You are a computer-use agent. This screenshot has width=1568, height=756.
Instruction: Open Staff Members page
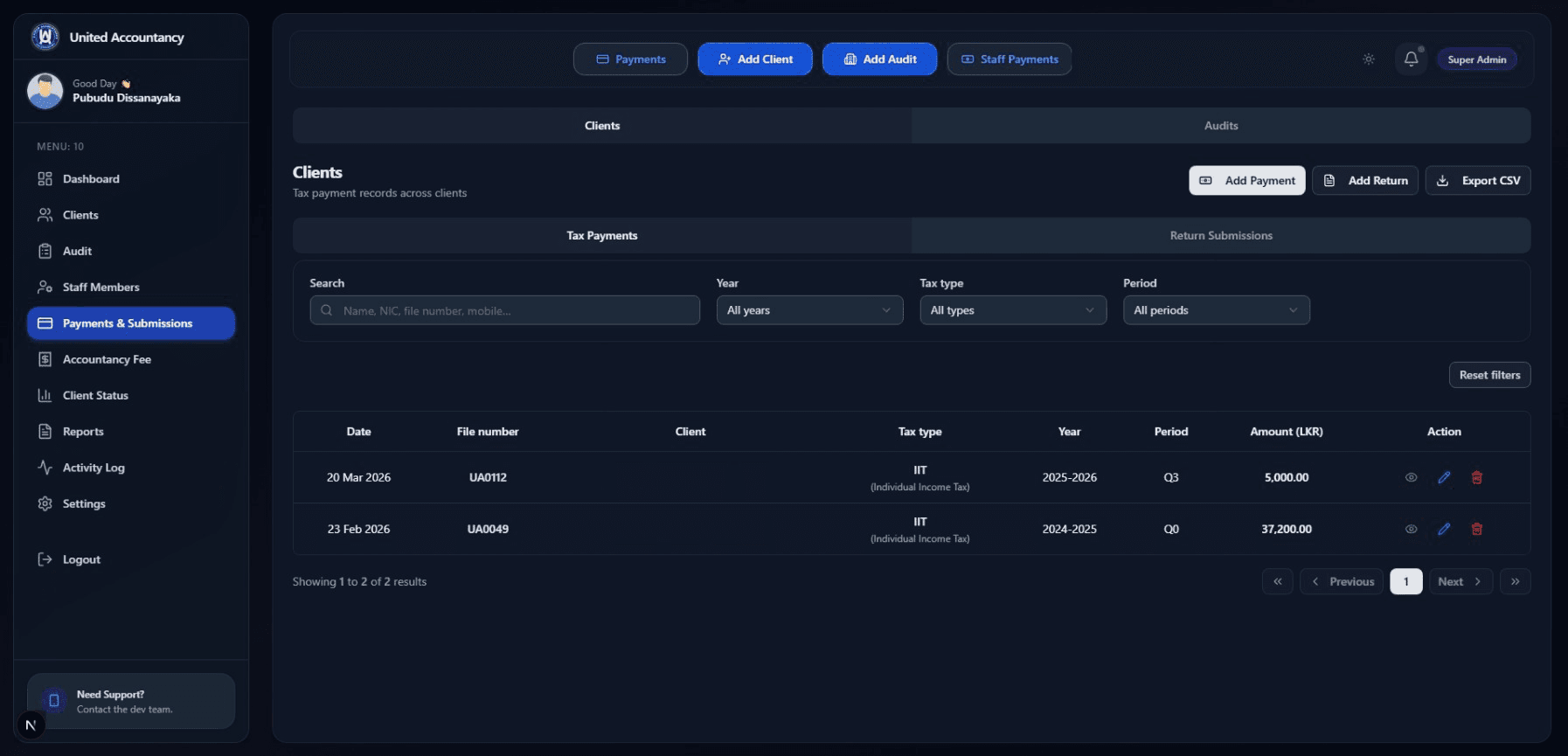pos(131,287)
